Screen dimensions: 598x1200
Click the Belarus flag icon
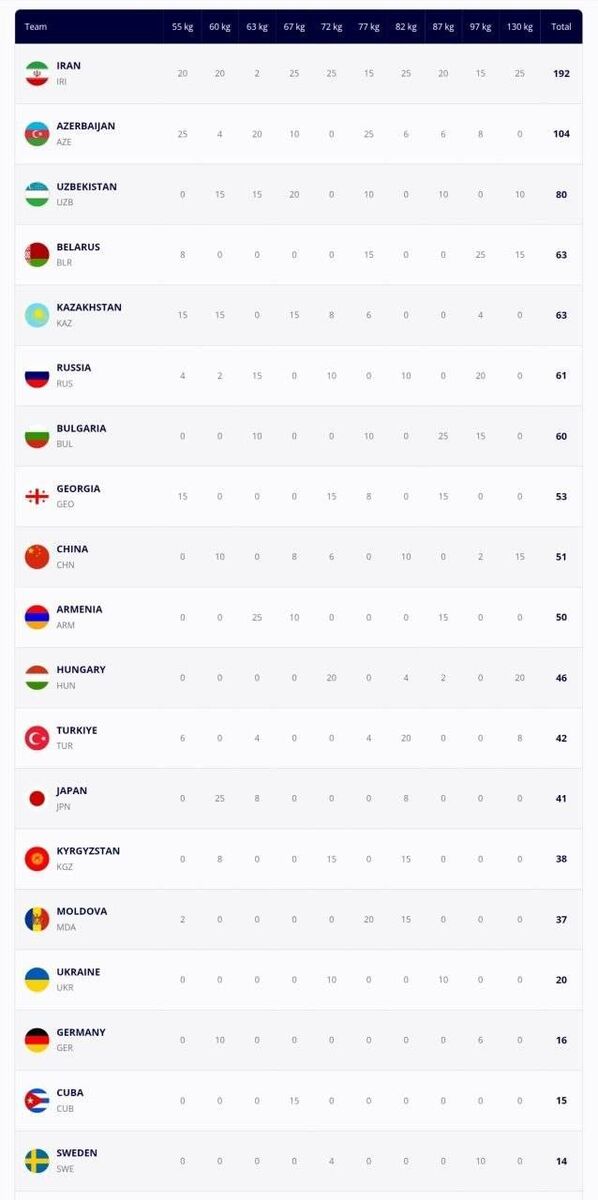[x=37, y=255]
